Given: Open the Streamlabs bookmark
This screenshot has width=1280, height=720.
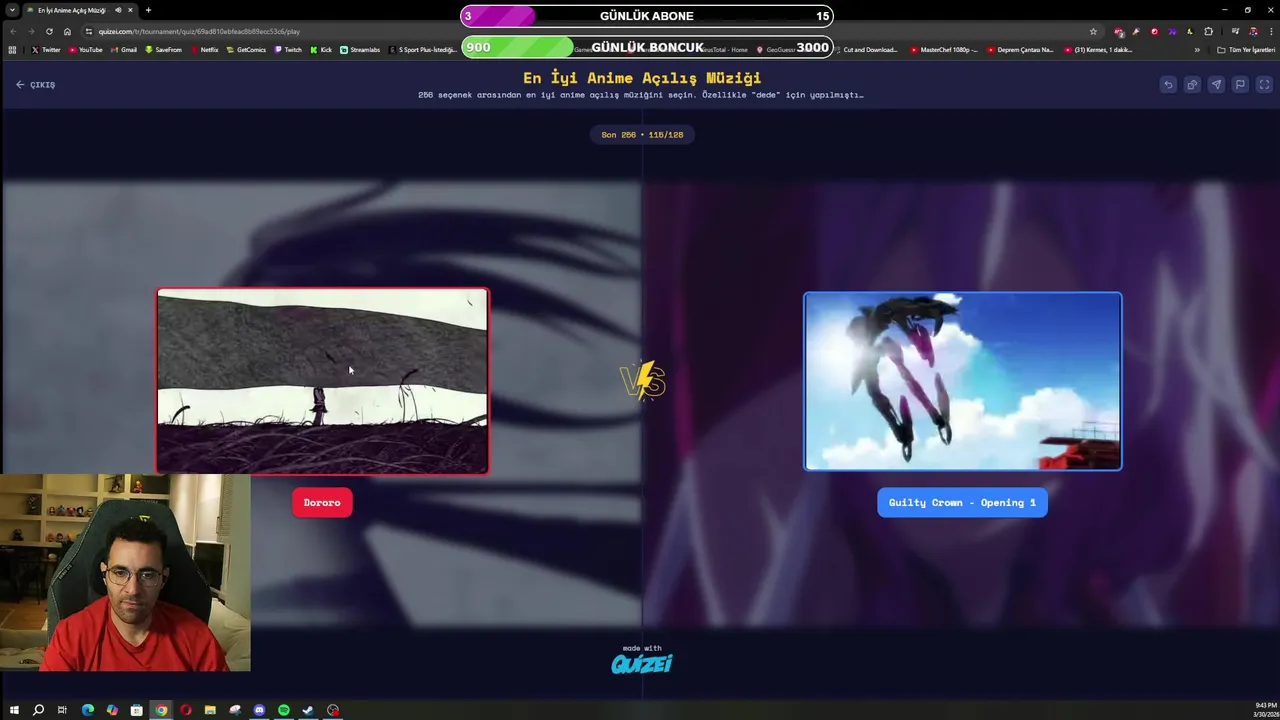Looking at the screenshot, I should [360, 49].
